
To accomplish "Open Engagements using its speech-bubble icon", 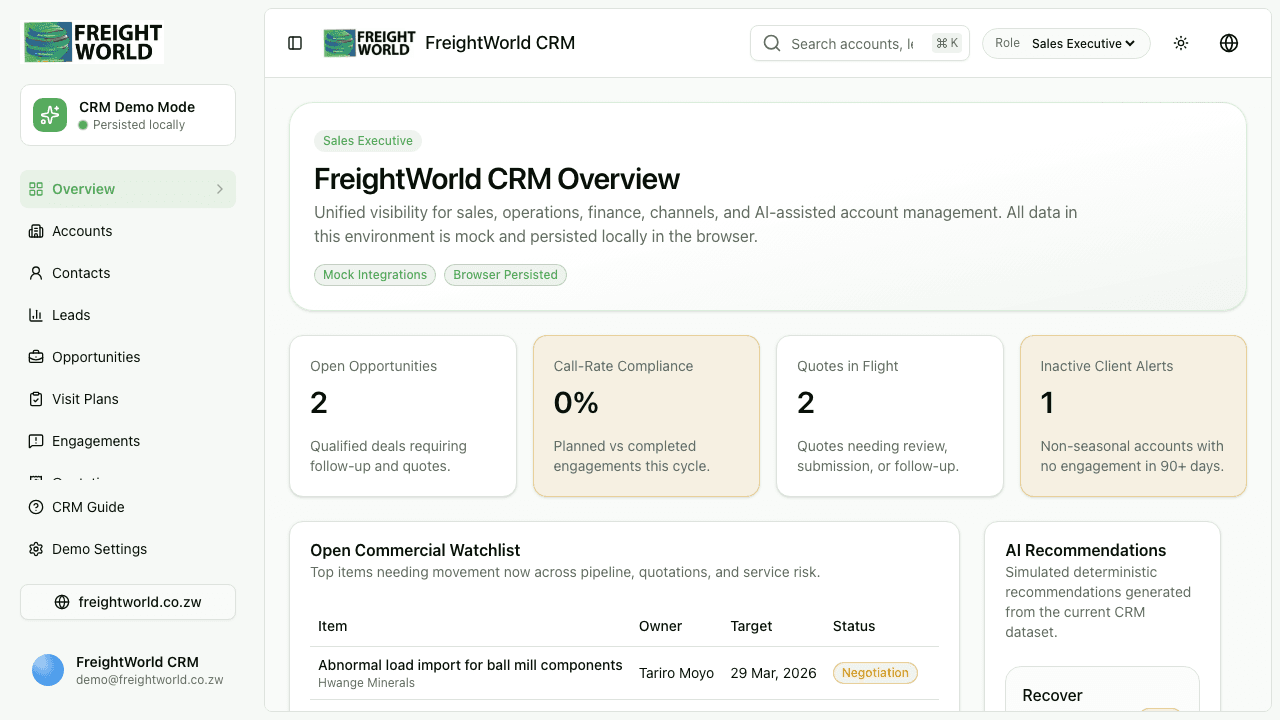I will tap(35, 441).
